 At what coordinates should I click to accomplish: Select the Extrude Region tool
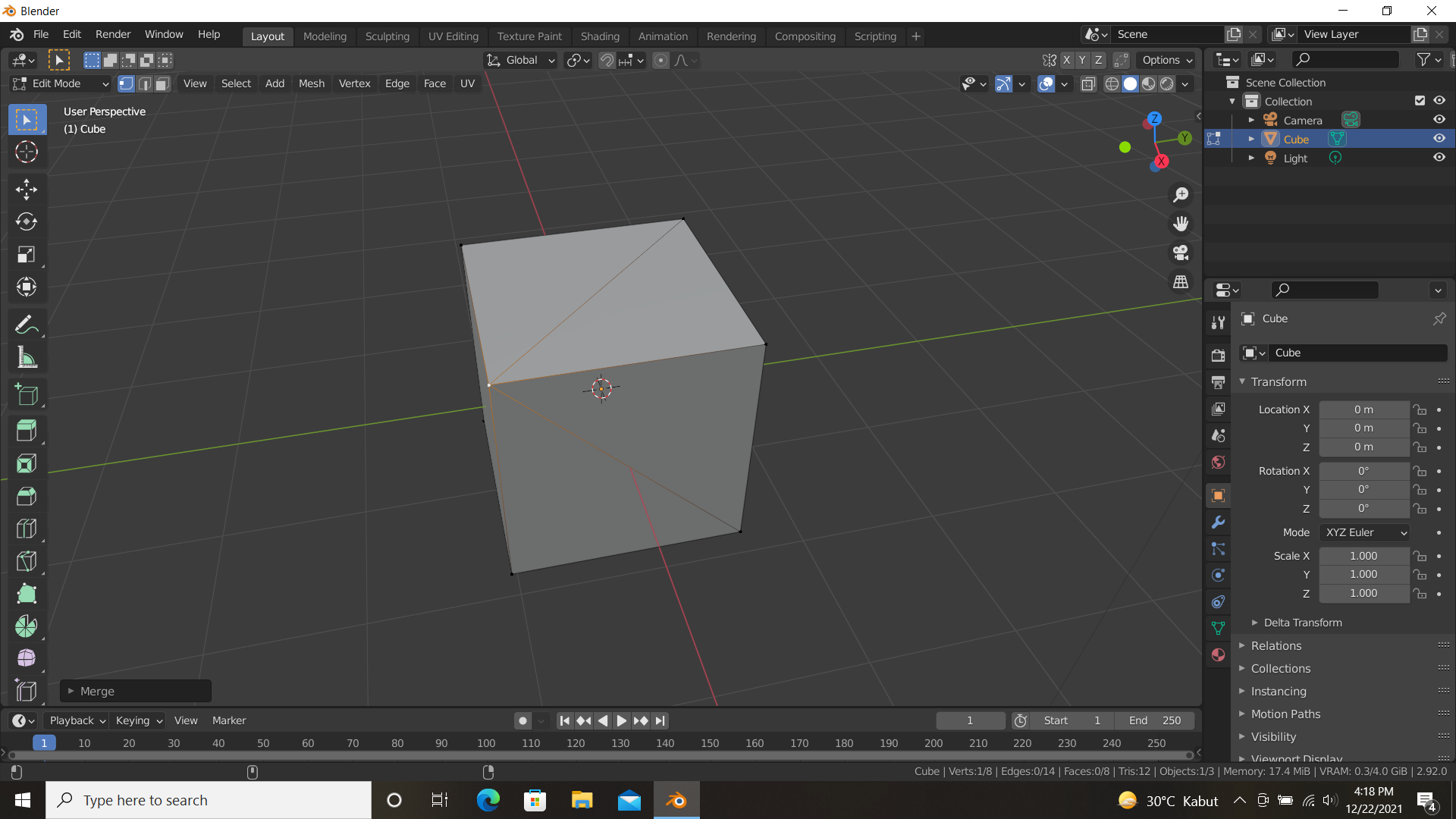[27, 431]
